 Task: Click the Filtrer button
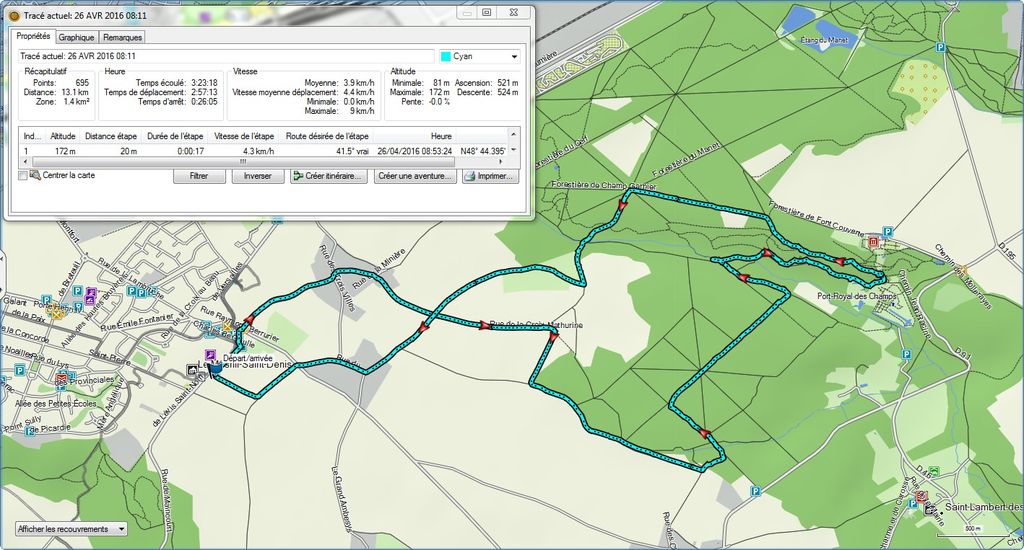click(x=199, y=176)
